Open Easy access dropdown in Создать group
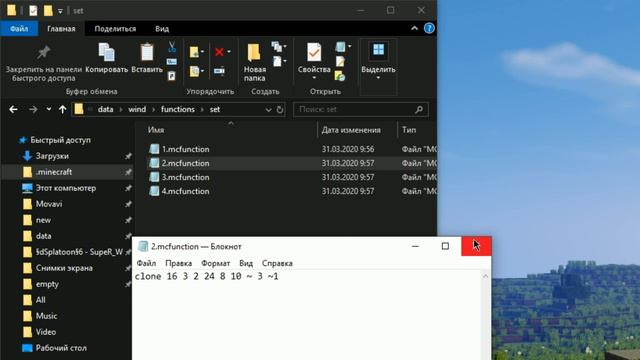This screenshot has height=360, width=640. [279, 61]
